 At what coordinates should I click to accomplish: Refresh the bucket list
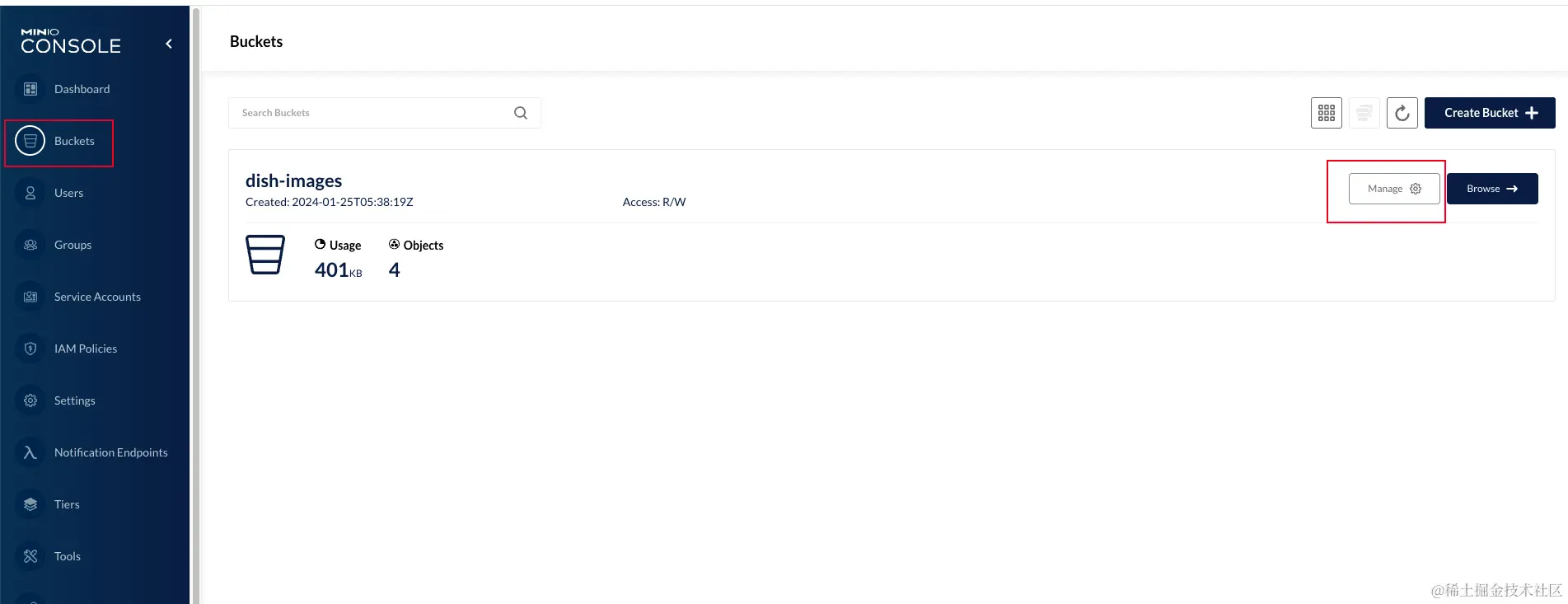coord(1402,113)
